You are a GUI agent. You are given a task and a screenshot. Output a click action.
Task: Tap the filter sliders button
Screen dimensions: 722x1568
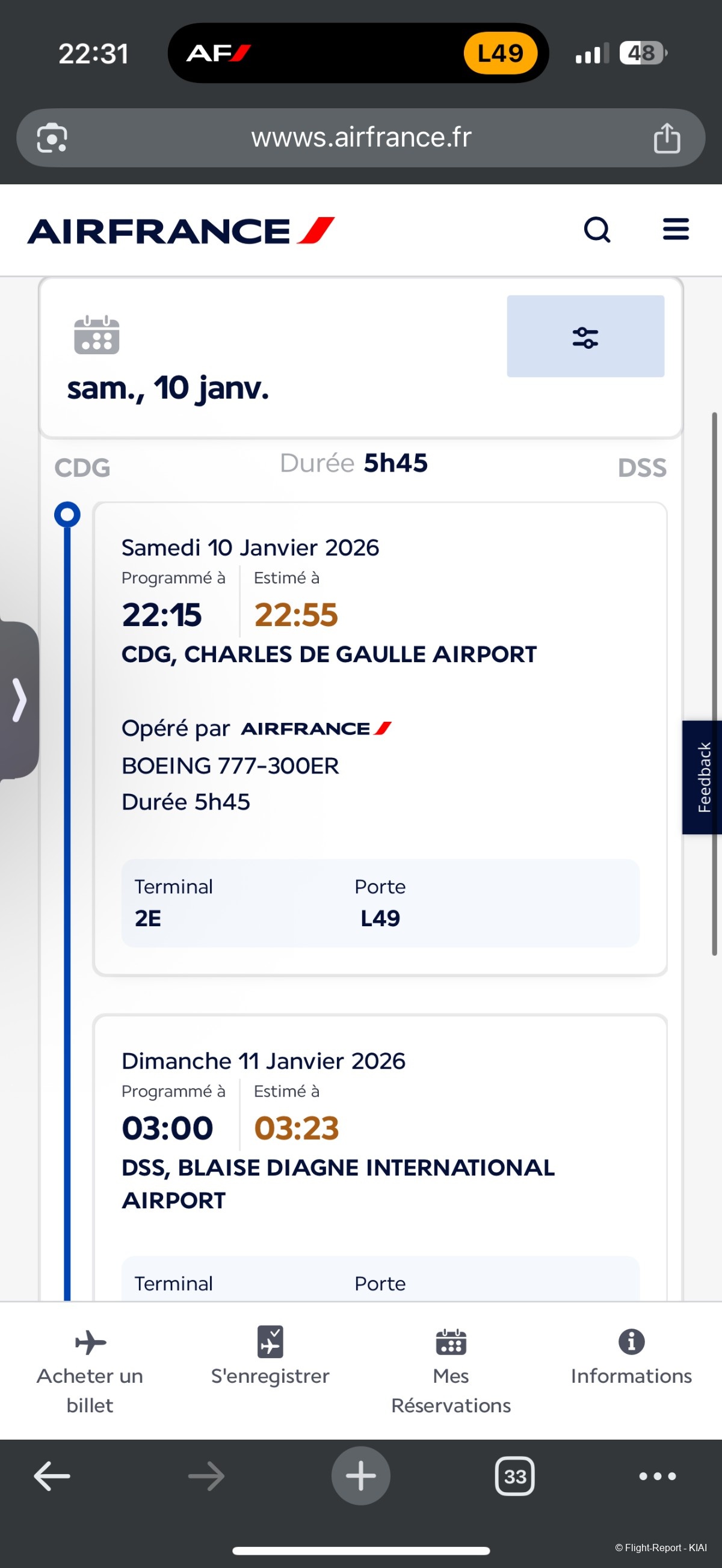coord(585,336)
